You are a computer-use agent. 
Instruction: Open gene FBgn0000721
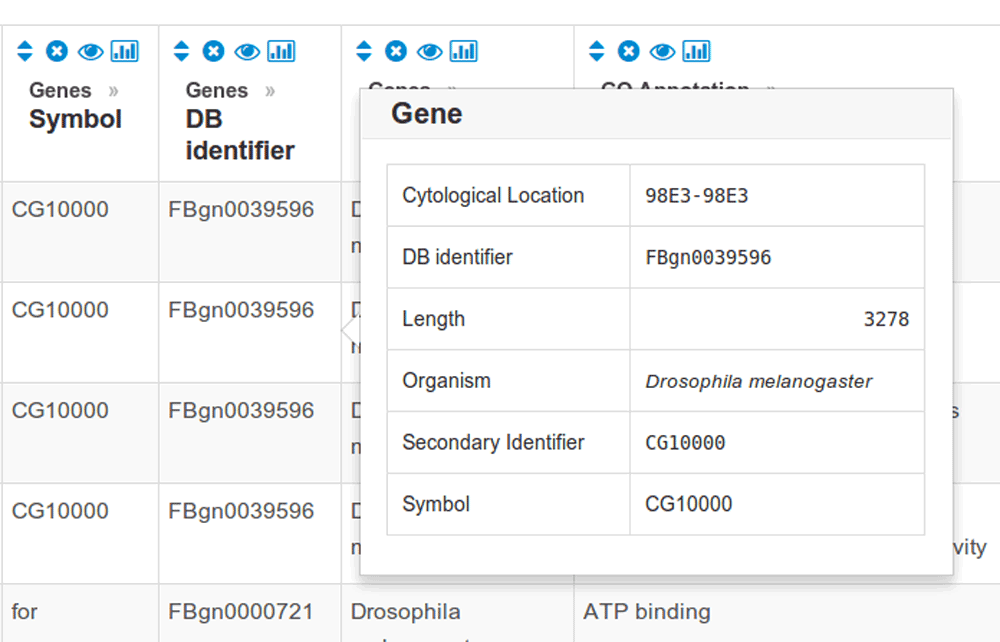click(x=242, y=611)
